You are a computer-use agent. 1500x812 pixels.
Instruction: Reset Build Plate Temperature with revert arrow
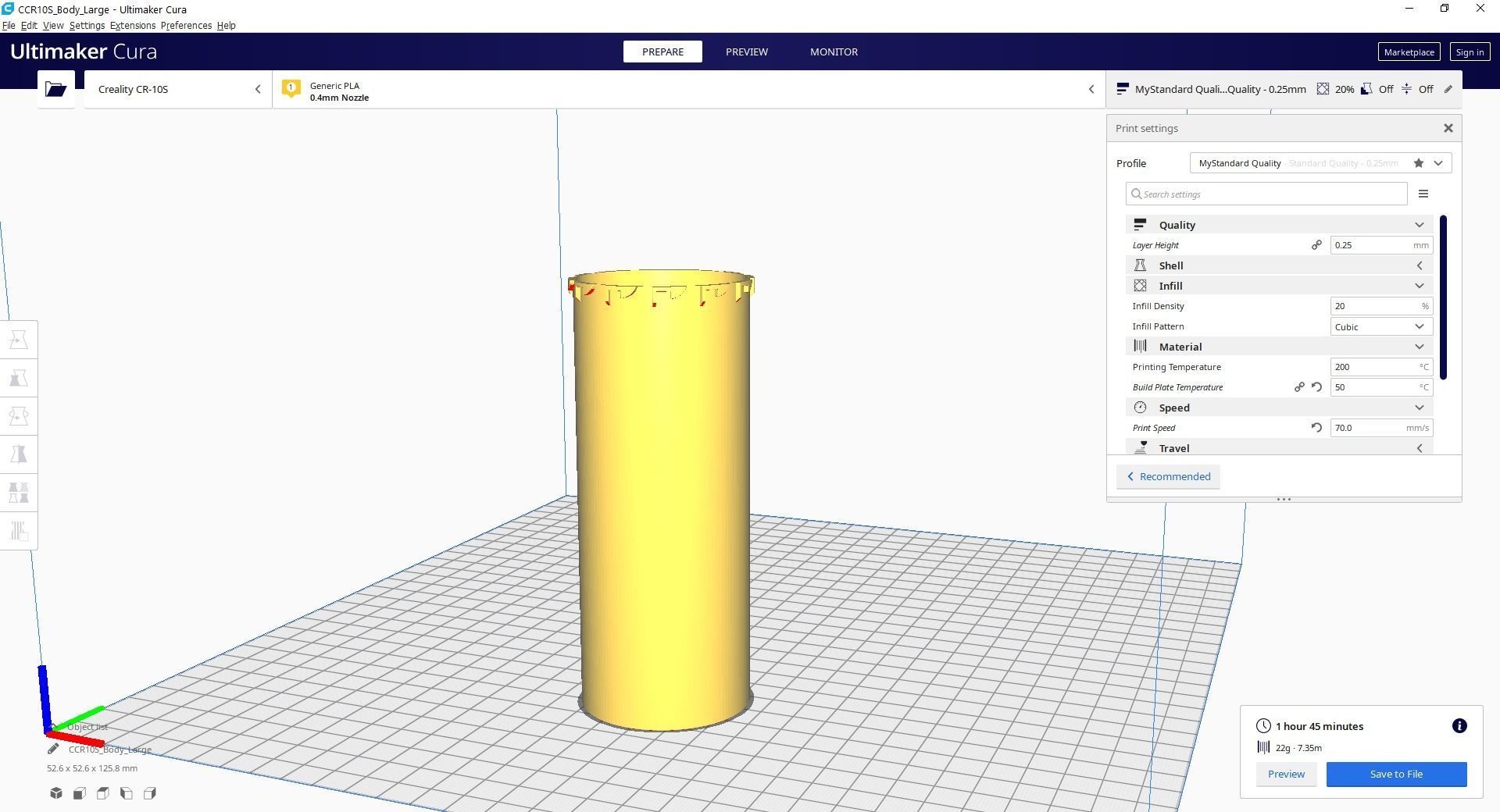click(x=1316, y=387)
